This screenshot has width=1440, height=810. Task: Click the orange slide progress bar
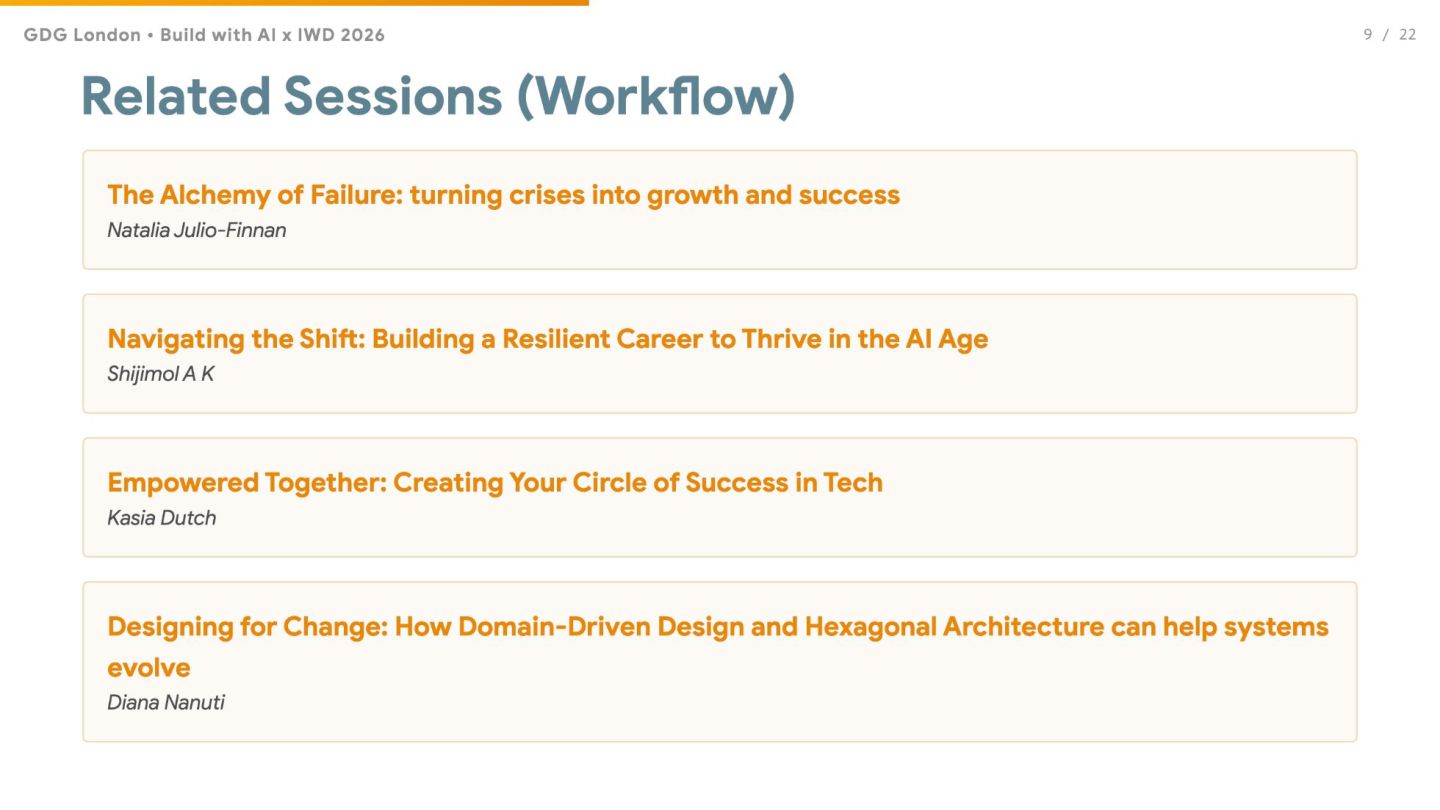(x=294, y=3)
